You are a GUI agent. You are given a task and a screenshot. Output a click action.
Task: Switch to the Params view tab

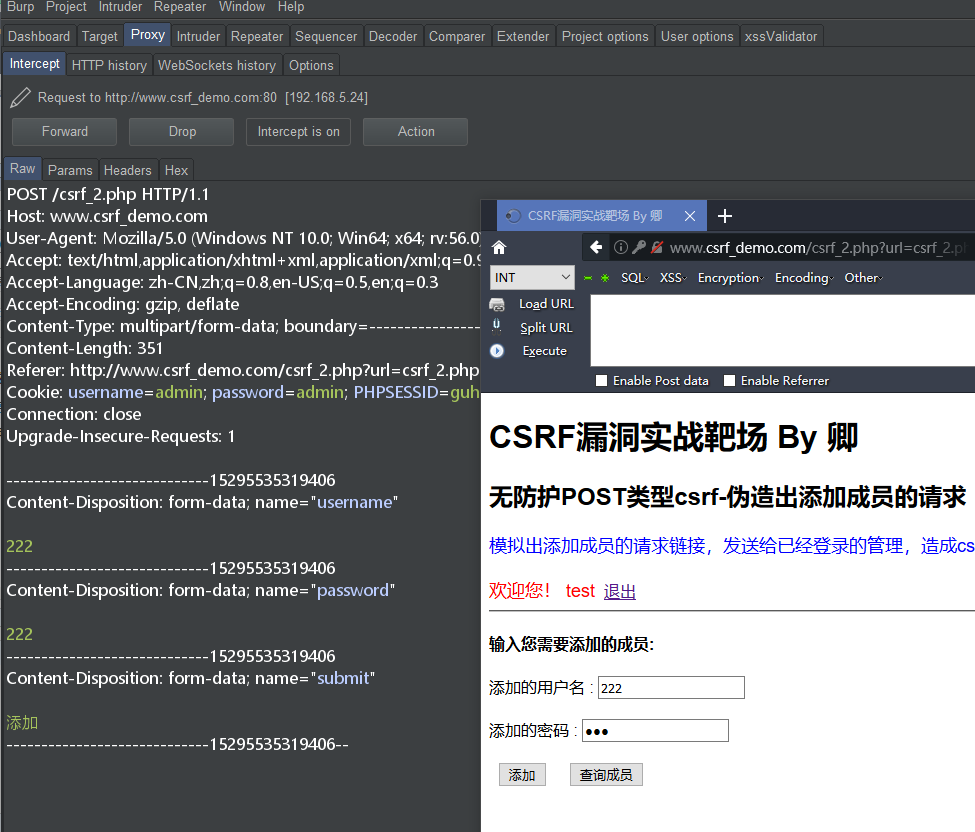70,170
